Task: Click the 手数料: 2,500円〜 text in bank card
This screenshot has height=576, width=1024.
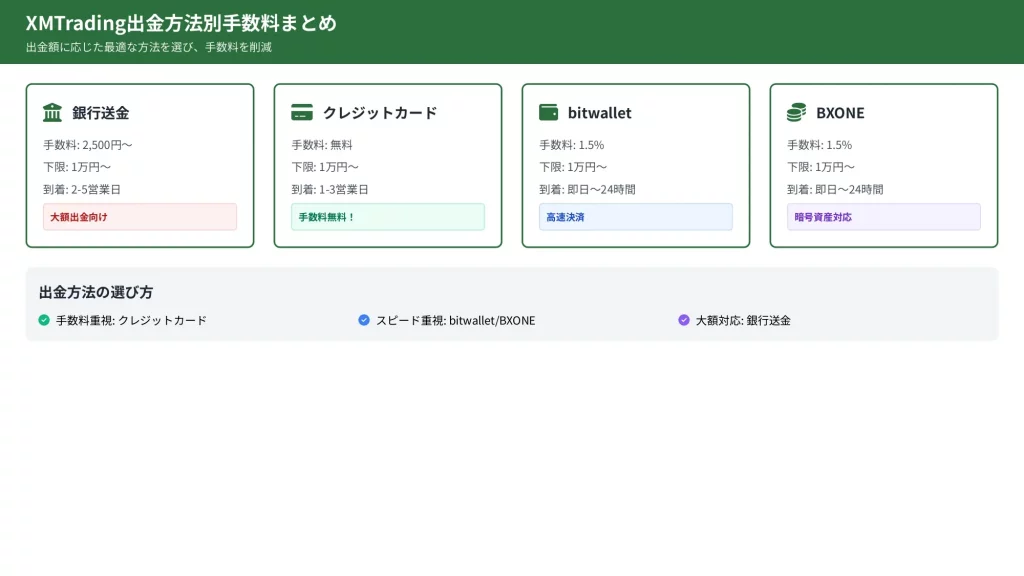Action: [x=88, y=145]
